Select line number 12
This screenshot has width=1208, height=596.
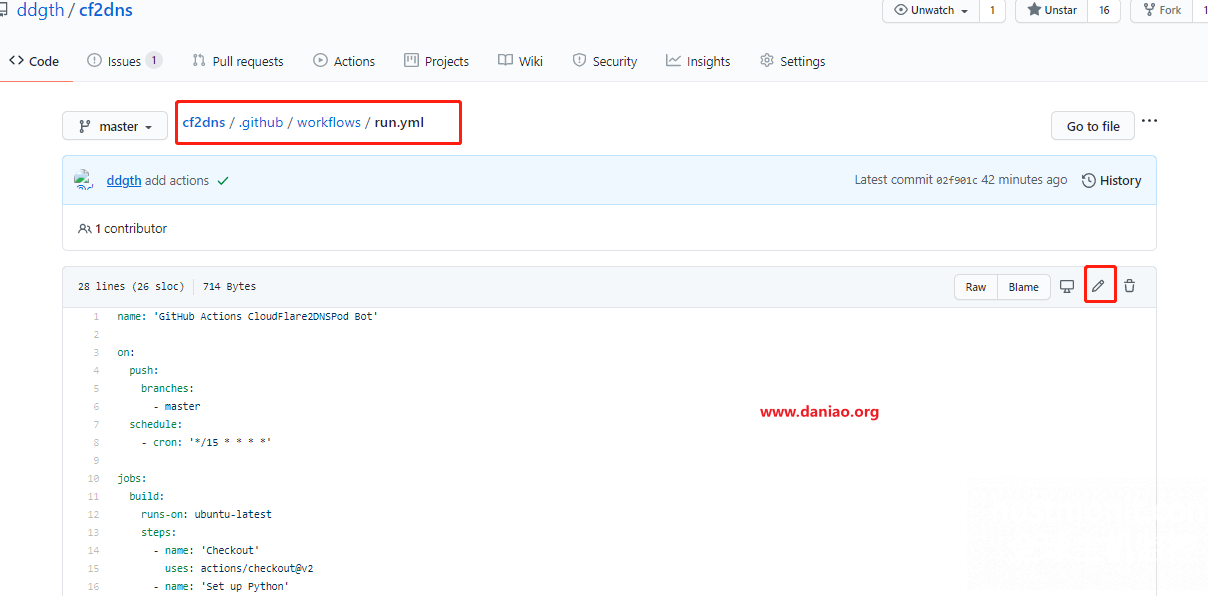[x=94, y=515]
